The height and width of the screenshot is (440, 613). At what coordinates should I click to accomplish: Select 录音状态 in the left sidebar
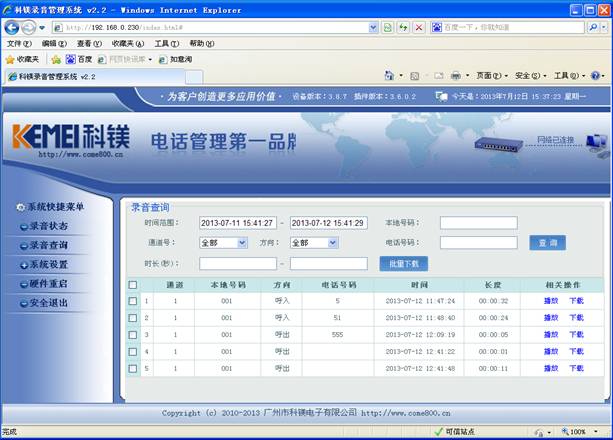48,226
